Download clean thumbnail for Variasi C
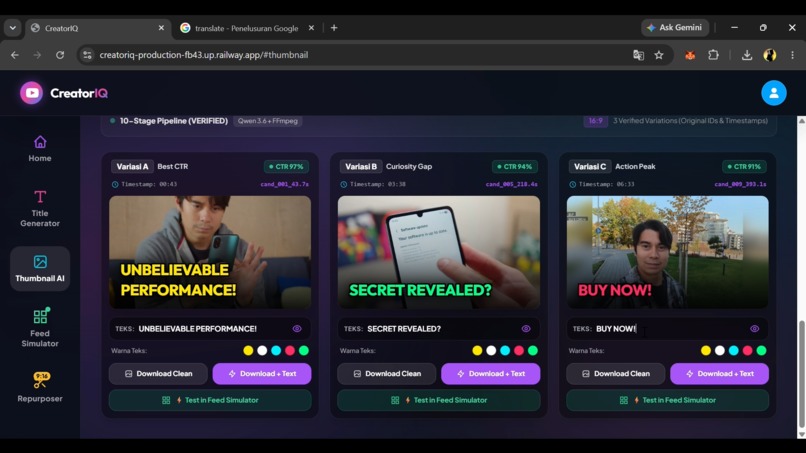 616,374
